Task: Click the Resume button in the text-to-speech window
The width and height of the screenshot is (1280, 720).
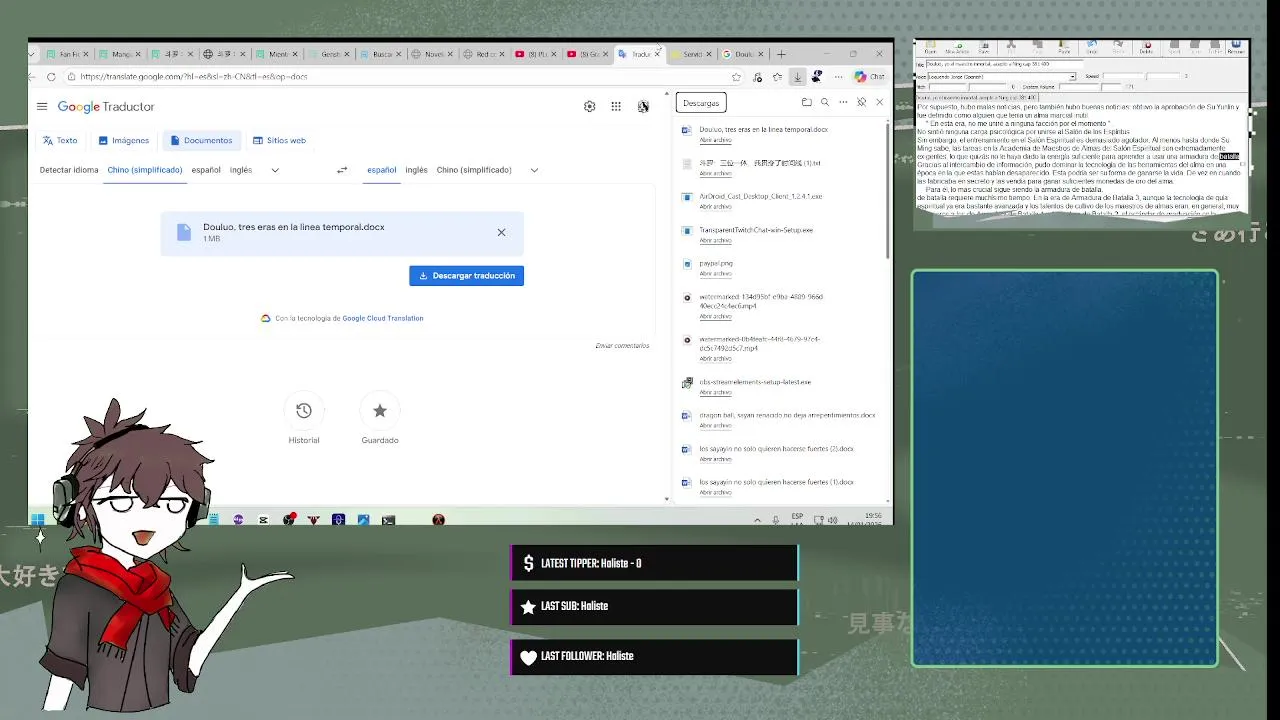Action: point(1236,47)
